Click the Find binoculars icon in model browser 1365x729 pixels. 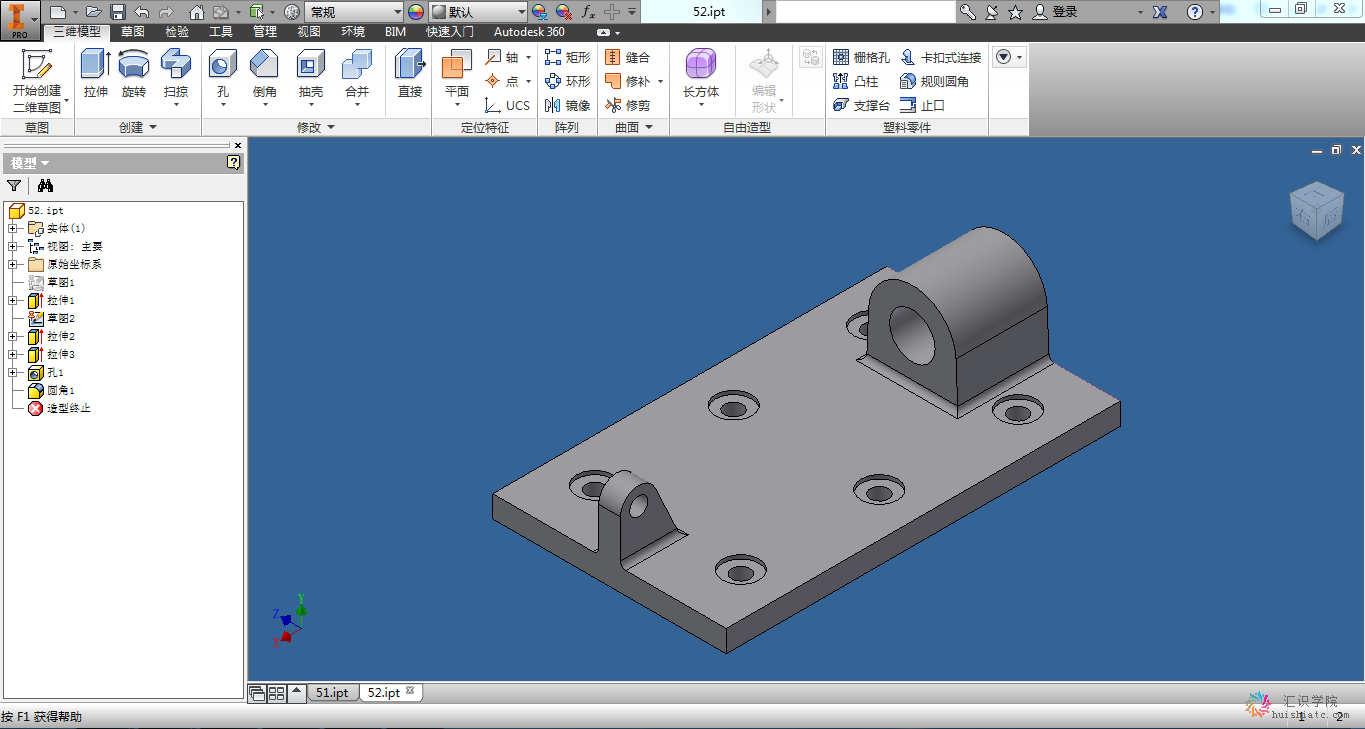point(45,185)
